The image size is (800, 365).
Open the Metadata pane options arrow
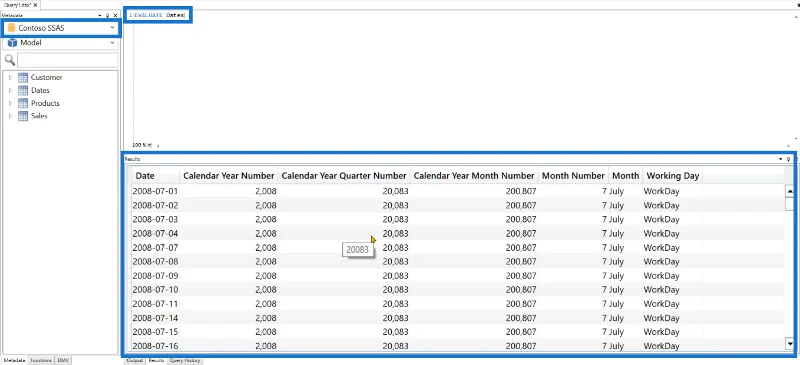tap(100, 16)
